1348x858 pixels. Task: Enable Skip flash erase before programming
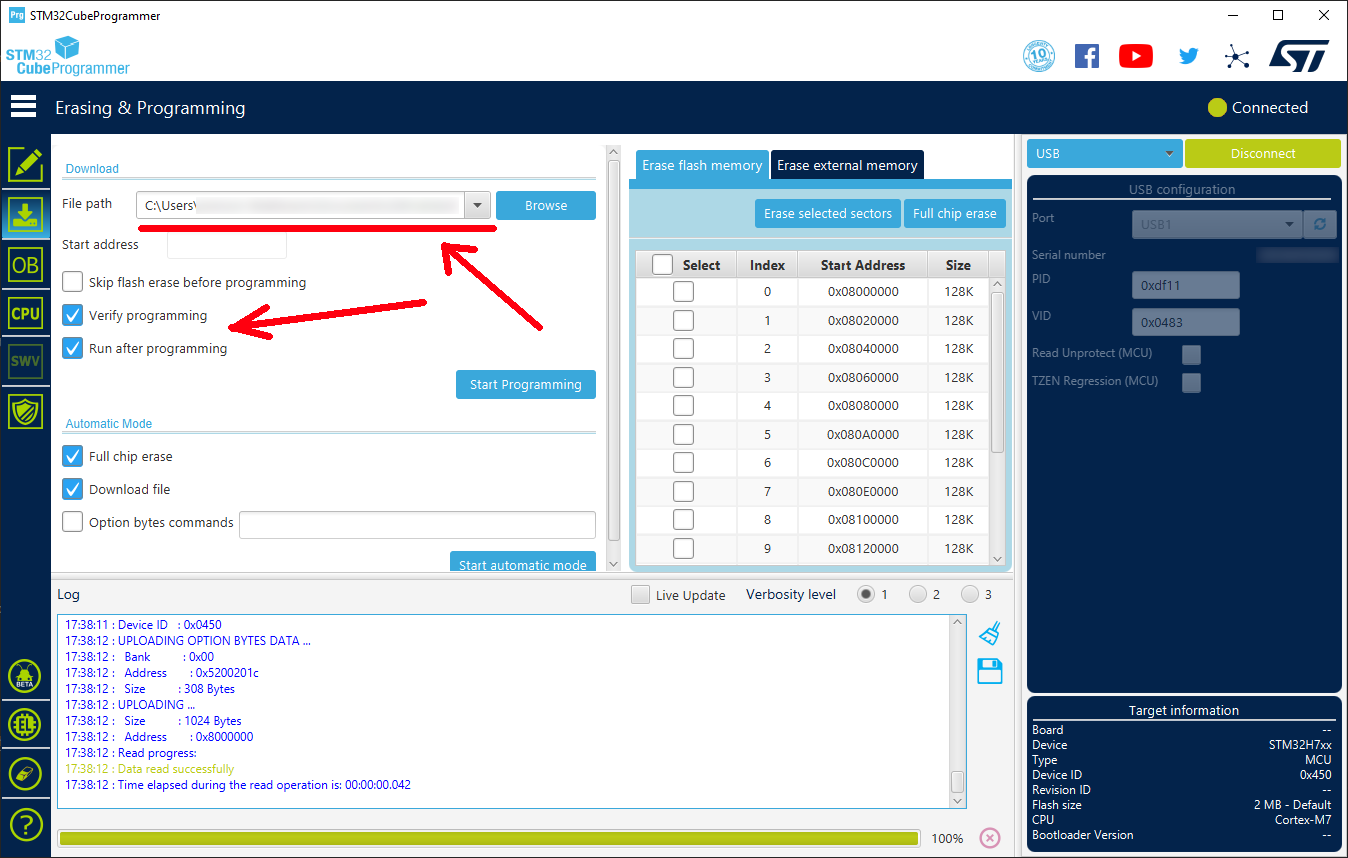[x=73, y=282]
